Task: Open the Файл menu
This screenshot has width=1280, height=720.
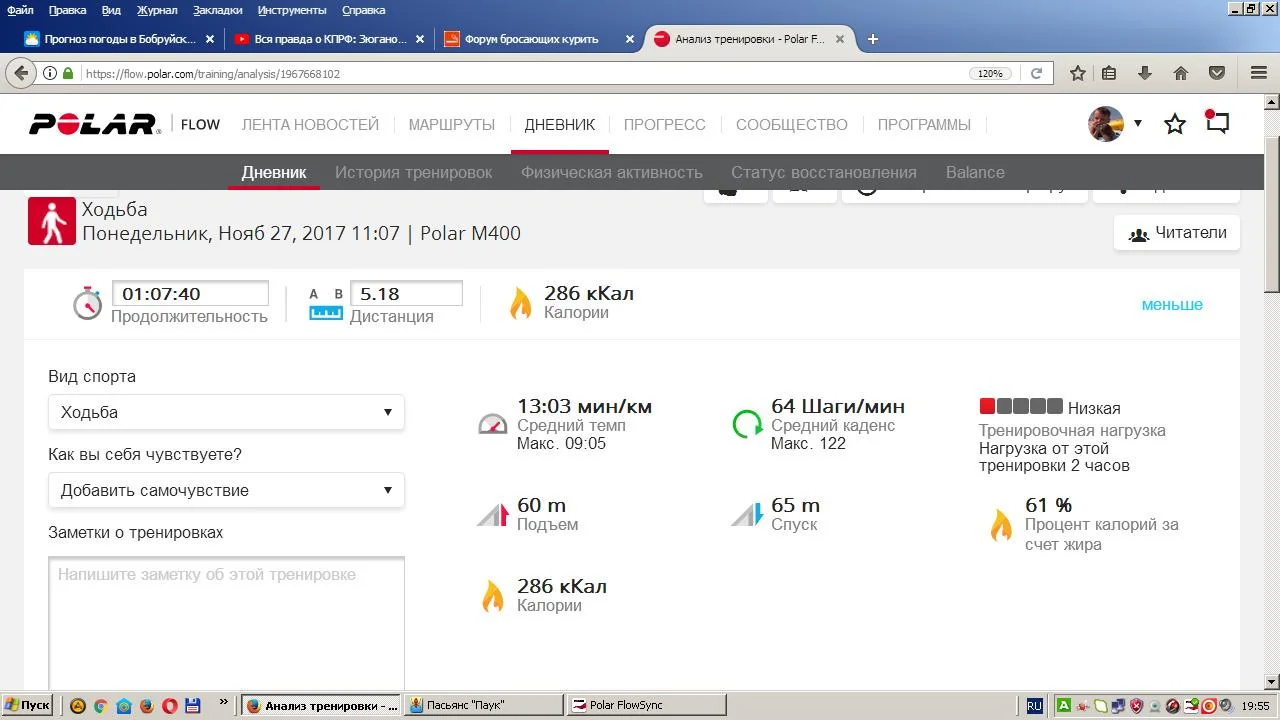Action: coord(20,10)
